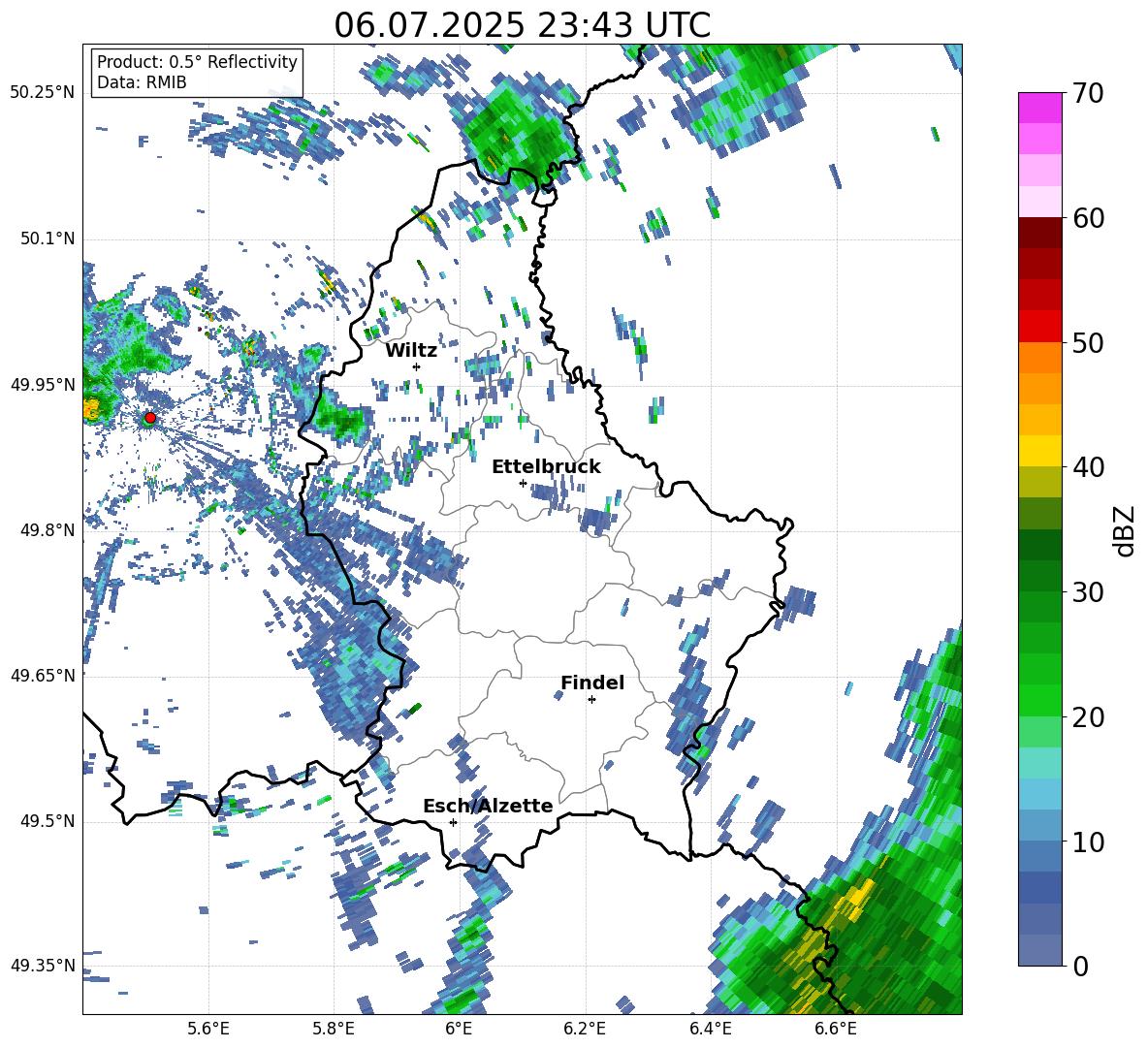
Task: Click the green echo cell southwest of Wiltz
Action: (x=340, y=421)
